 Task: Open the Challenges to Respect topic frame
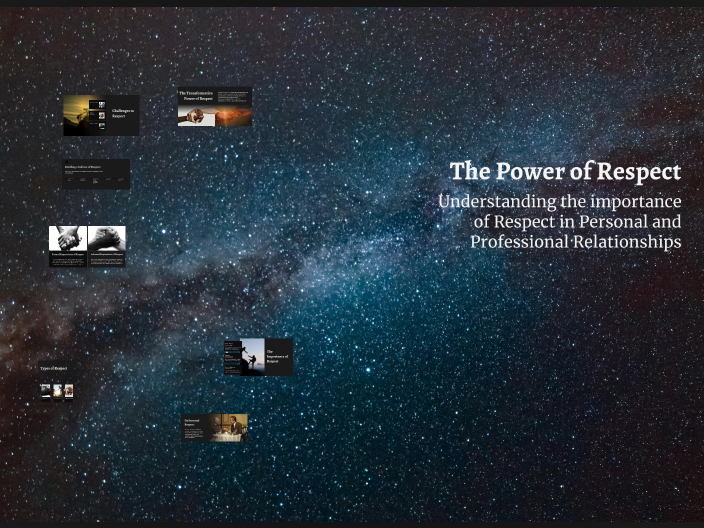101,115
